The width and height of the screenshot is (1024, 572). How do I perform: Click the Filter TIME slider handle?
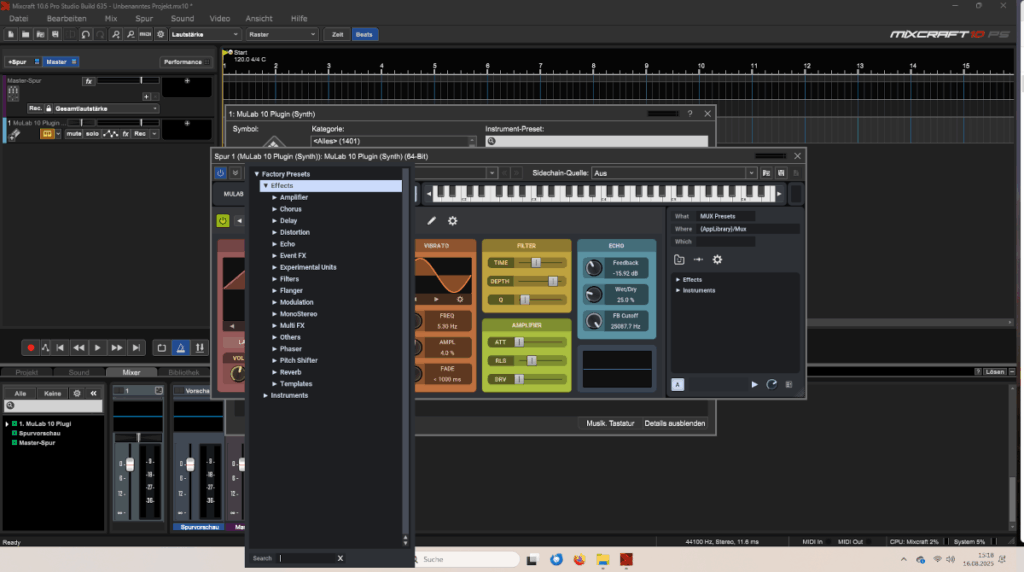pyautogui.click(x=536, y=262)
